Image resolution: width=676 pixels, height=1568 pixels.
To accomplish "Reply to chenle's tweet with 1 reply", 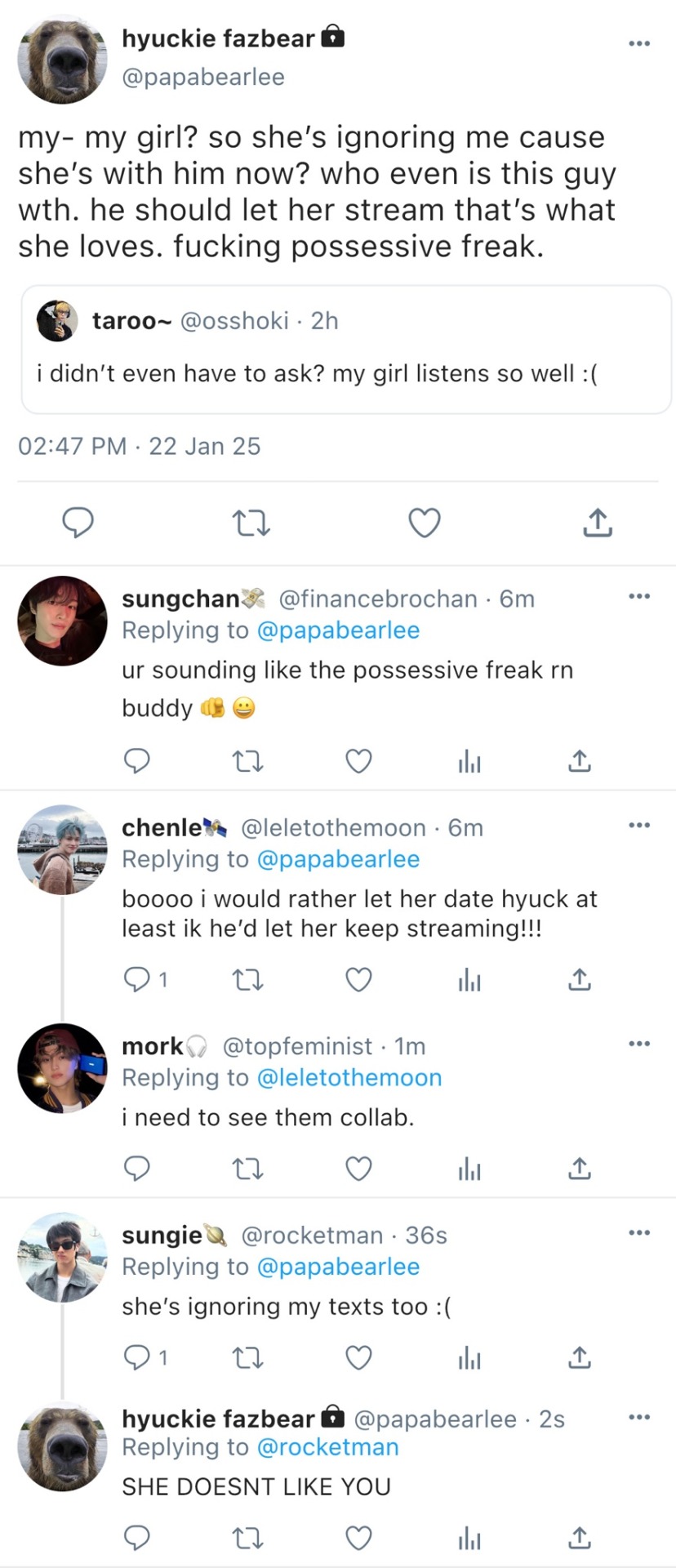I will click(137, 979).
